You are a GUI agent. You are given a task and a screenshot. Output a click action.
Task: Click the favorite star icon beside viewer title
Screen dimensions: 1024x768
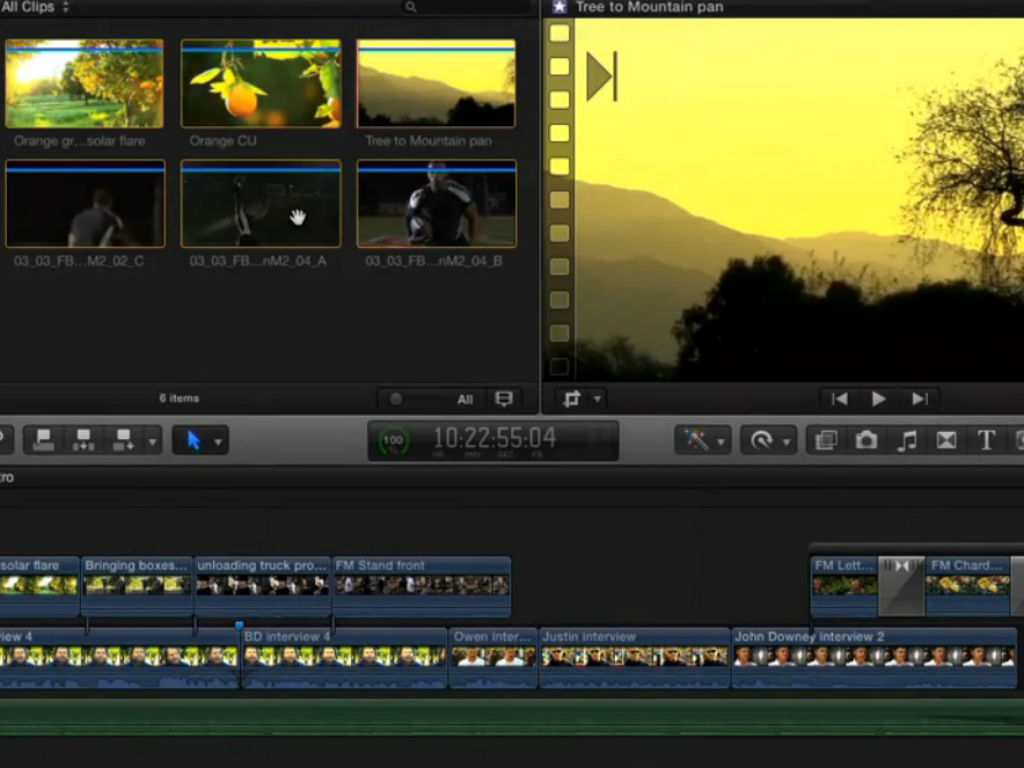click(x=560, y=7)
